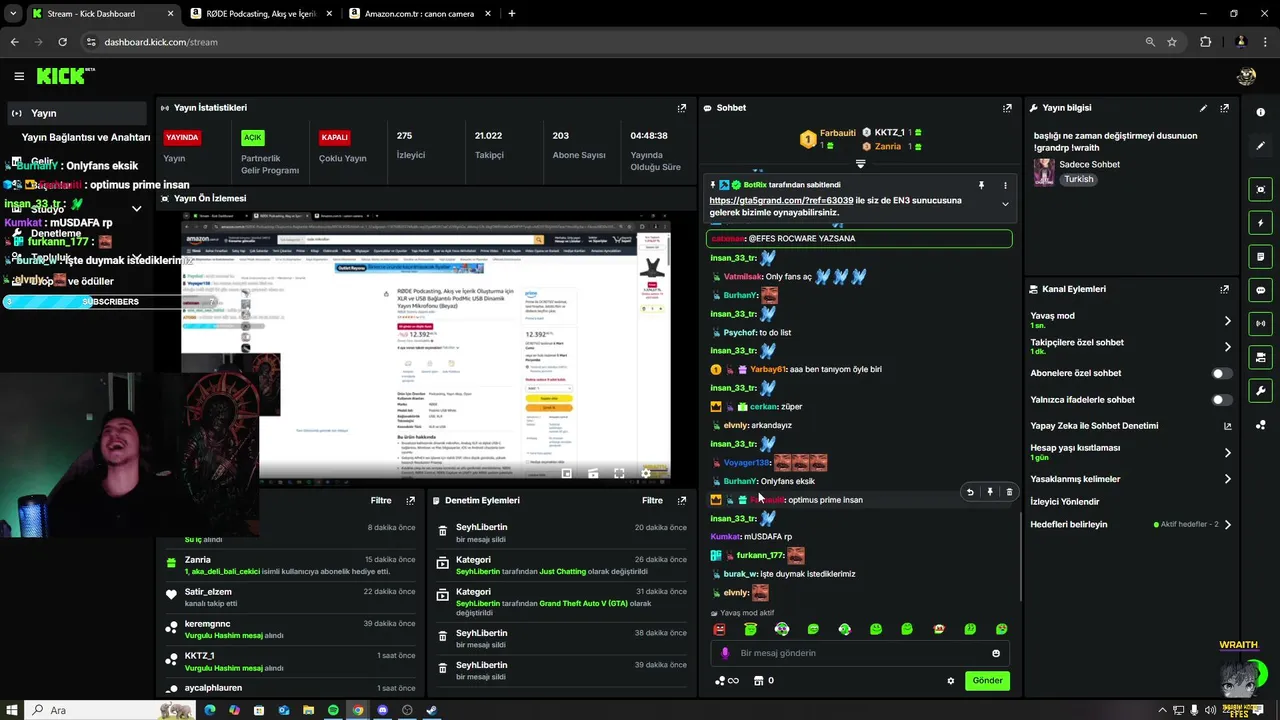Screen dimensions: 1280x720
Task: Bookmark this page with star icon
Action: click(x=1172, y=42)
